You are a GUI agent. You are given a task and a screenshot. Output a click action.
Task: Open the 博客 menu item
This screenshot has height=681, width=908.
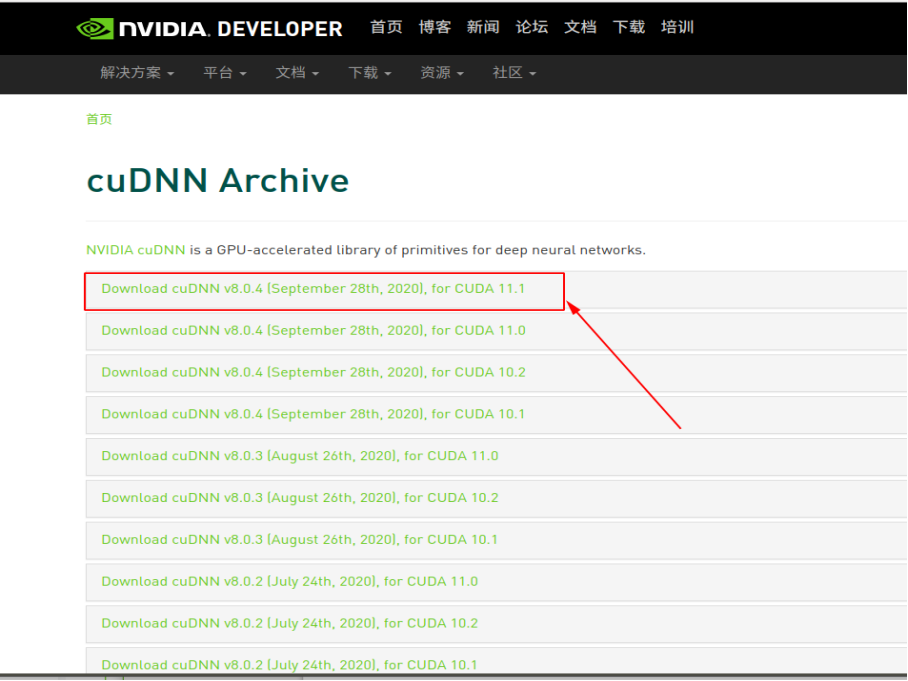coord(435,27)
